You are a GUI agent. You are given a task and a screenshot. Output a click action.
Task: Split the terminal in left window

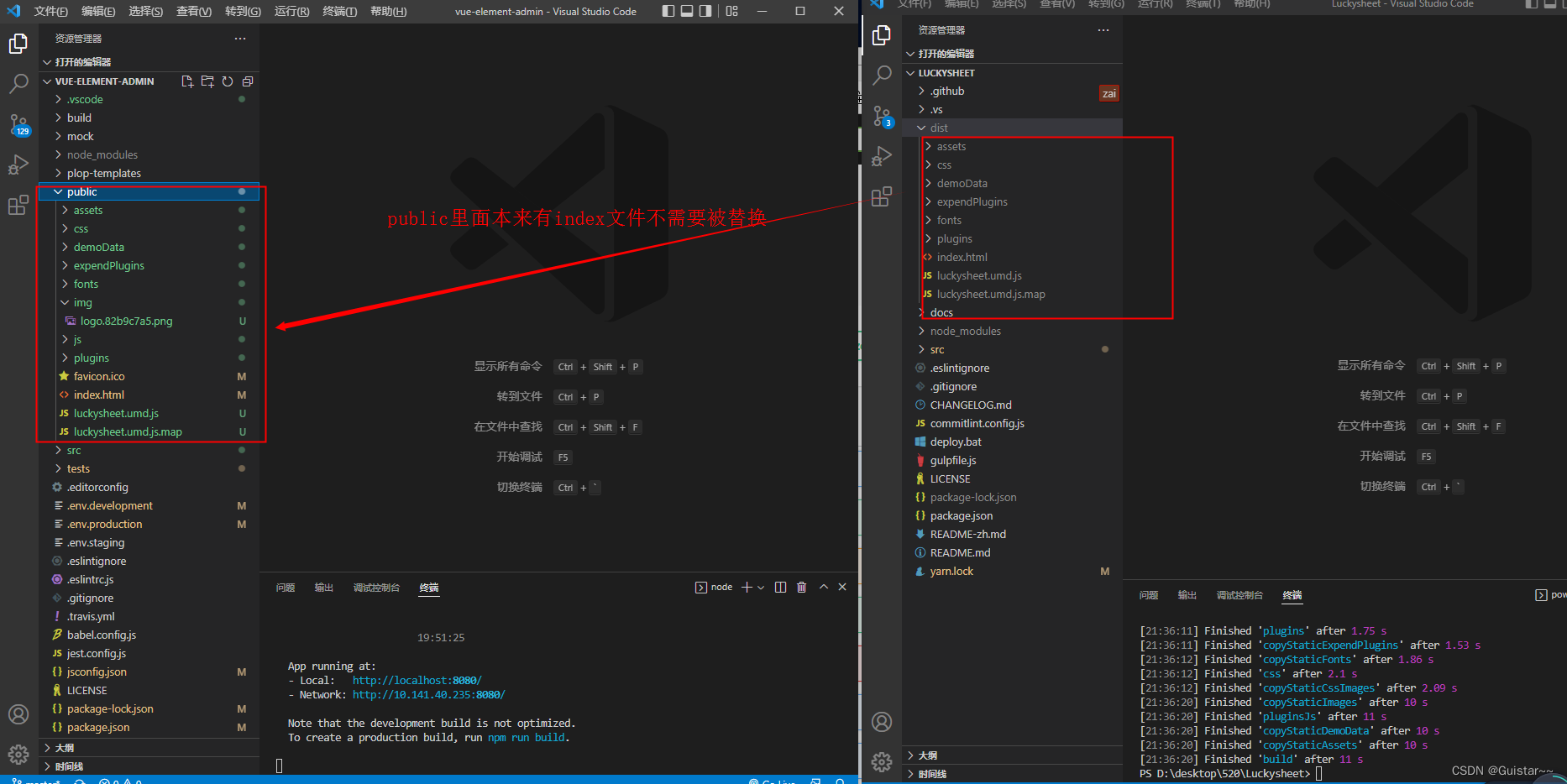pos(780,587)
